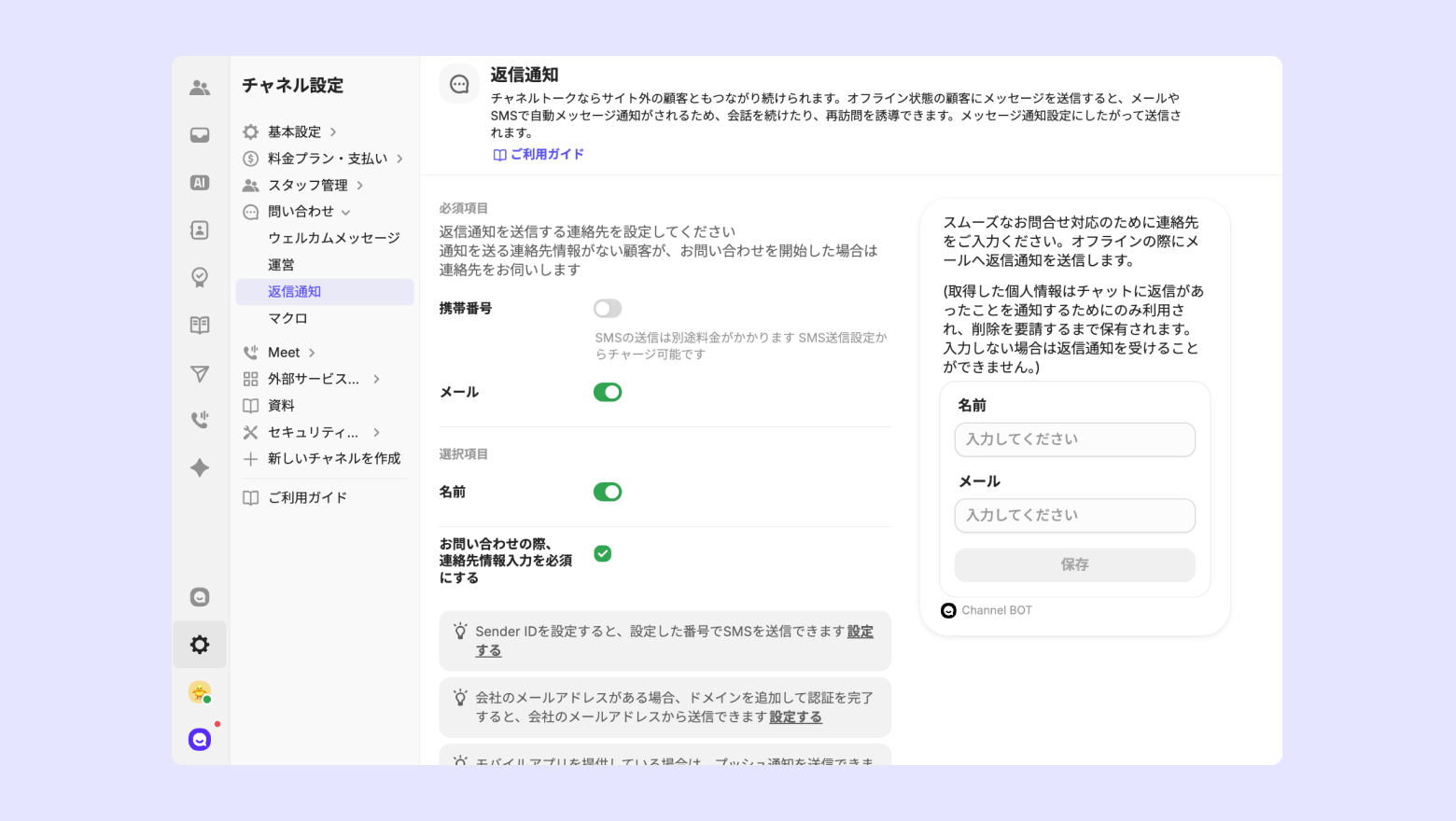Viewport: 1456px width, 821px height.
Task: Open the gear settings icon in sidebar
Action: coord(200,645)
